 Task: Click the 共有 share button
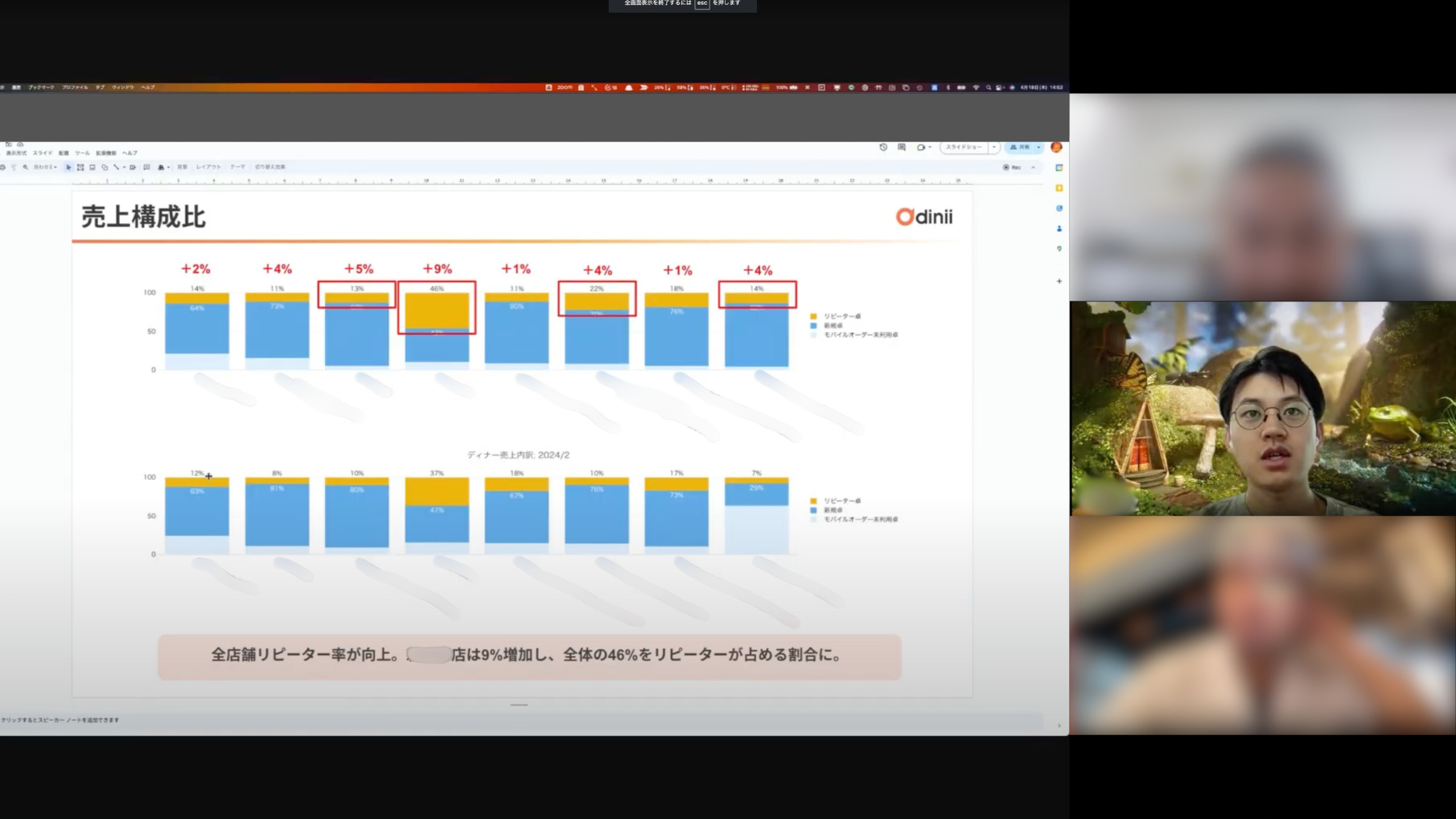(1020, 147)
